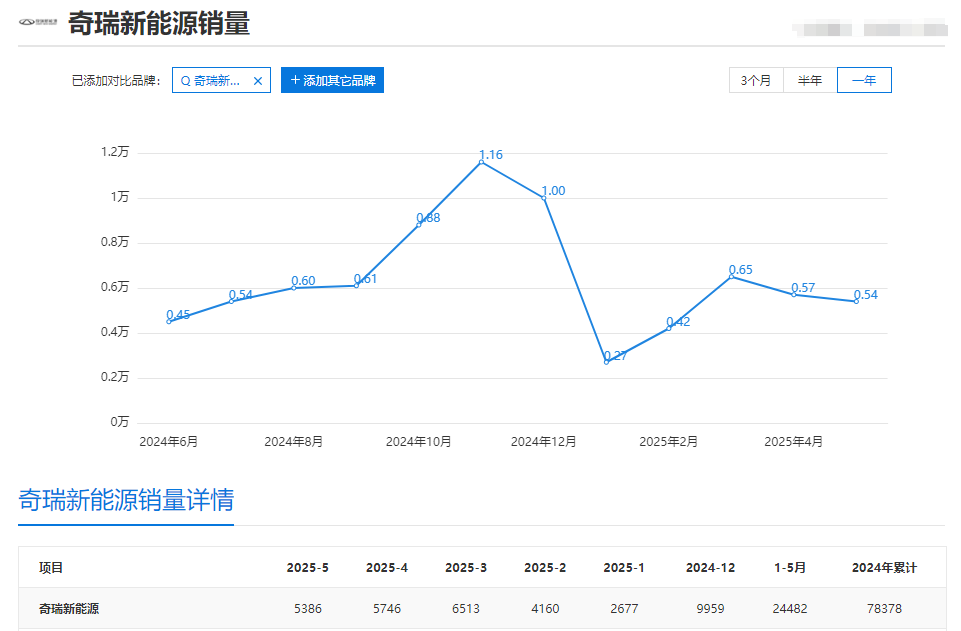Click the 2024年10月 axis label
This screenshot has height=631, width=961.
click(419, 442)
